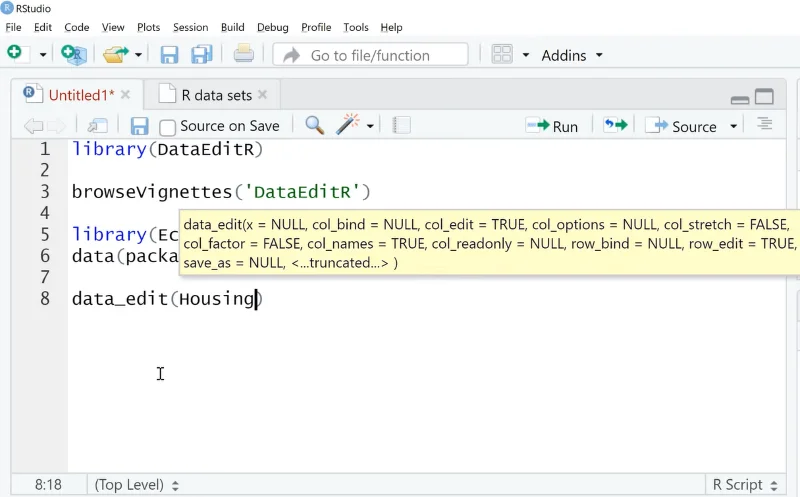
Task: Run the current line with Run button
Action: (x=552, y=126)
